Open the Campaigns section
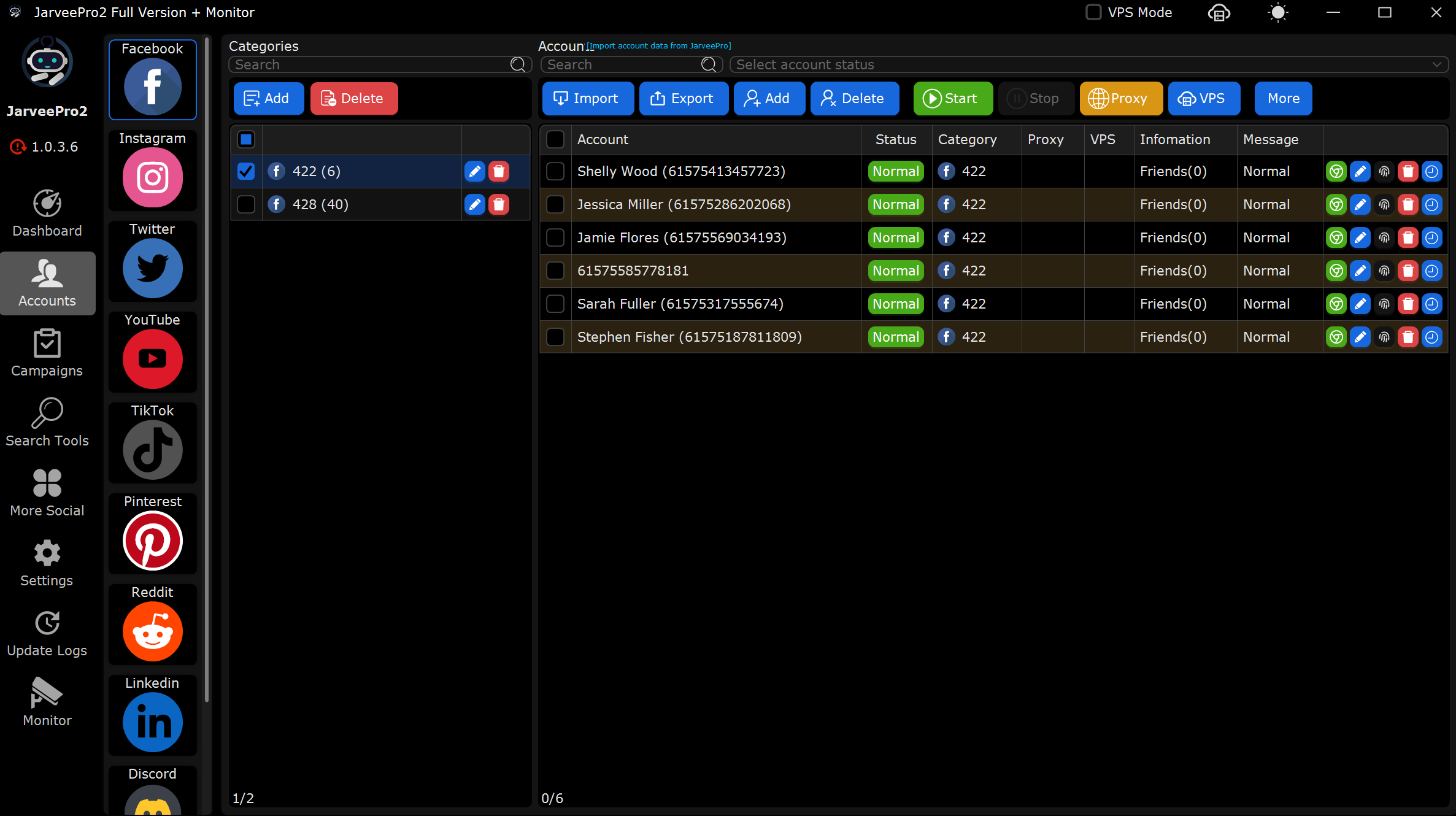1456x816 pixels. (47, 353)
